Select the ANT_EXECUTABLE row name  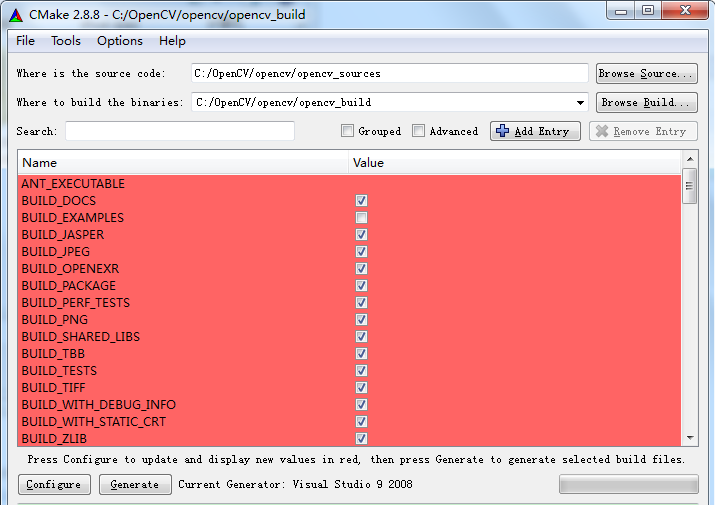click(73, 184)
